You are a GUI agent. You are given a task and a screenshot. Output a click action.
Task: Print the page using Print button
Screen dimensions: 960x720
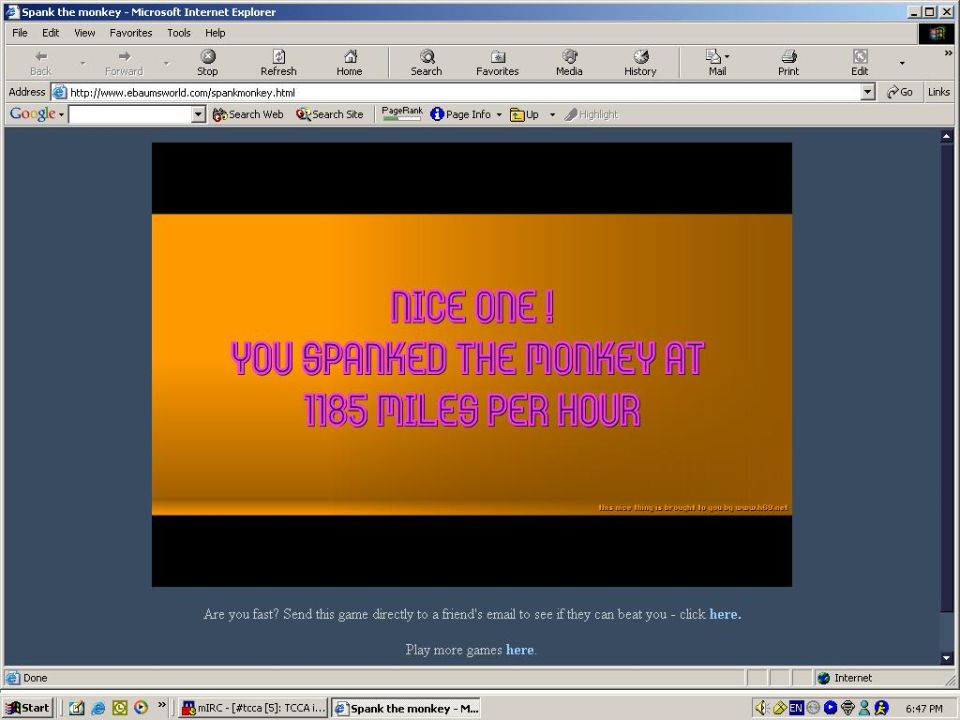pos(789,63)
